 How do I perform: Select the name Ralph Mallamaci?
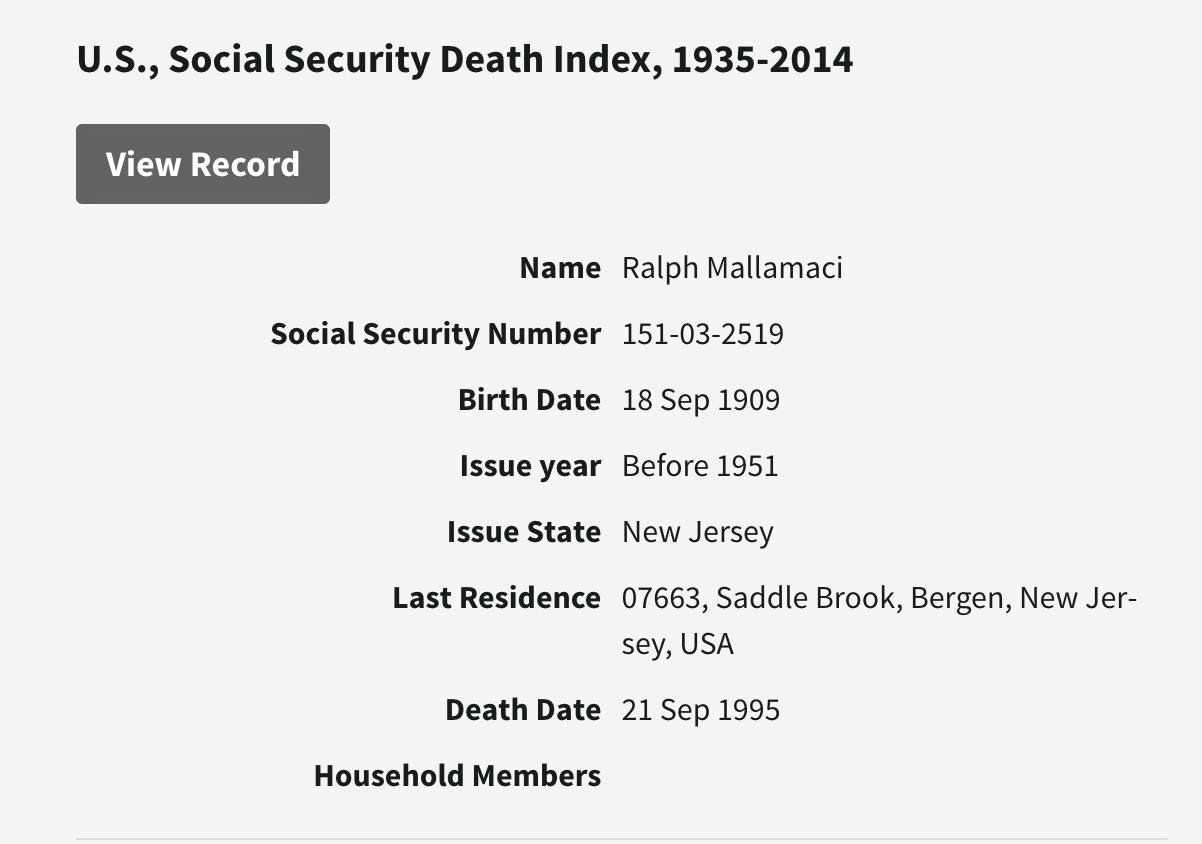coord(732,268)
